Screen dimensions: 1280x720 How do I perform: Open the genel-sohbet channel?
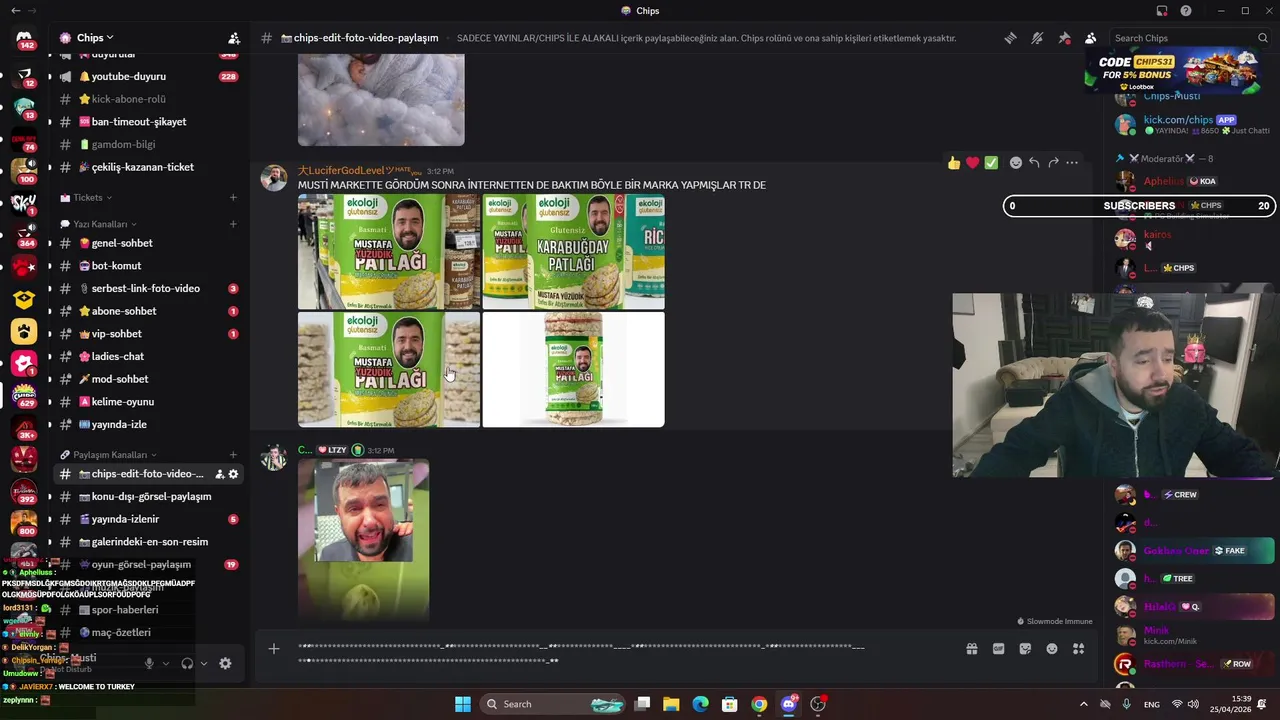click(148, 243)
